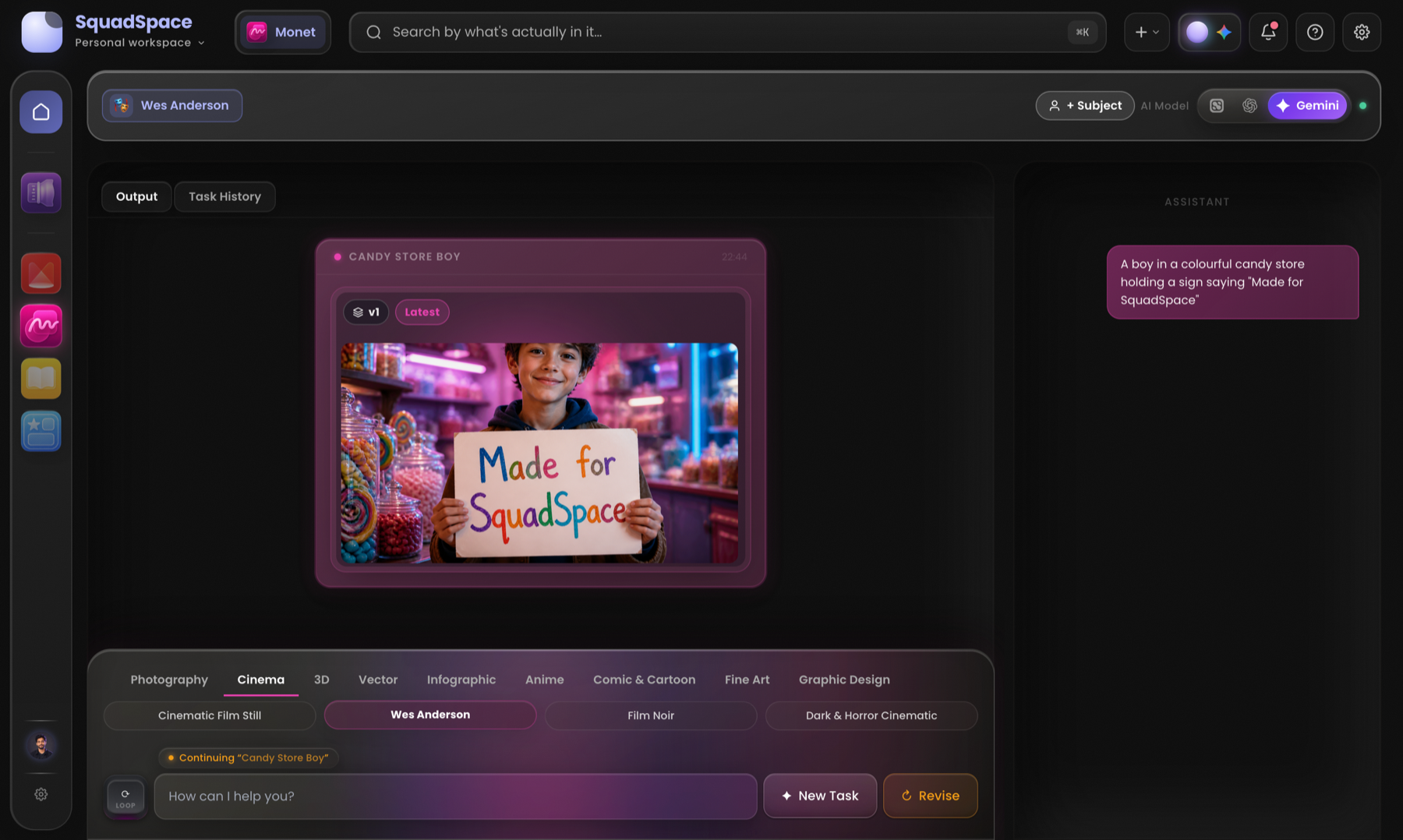Select the Vector category tab
Viewport: 1403px width, 840px height.
[378, 679]
